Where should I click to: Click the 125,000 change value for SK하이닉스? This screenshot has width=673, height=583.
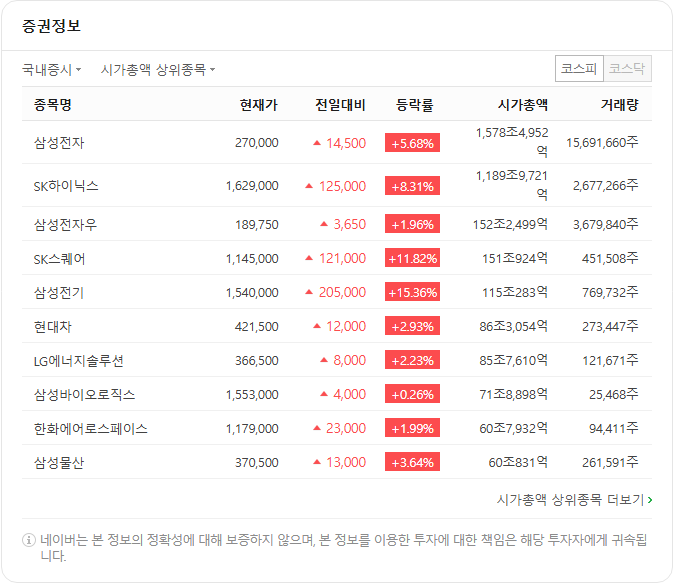pyautogui.click(x=342, y=186)
